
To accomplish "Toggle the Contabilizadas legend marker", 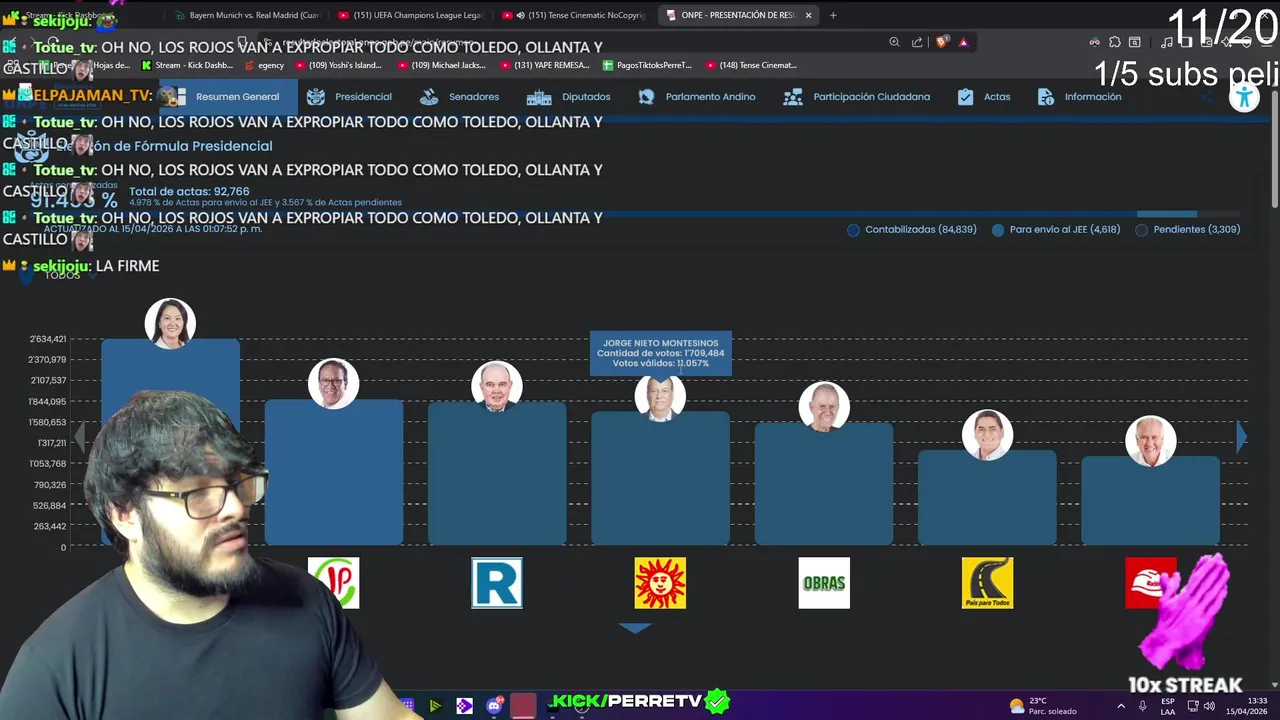I will coord(853,230).
